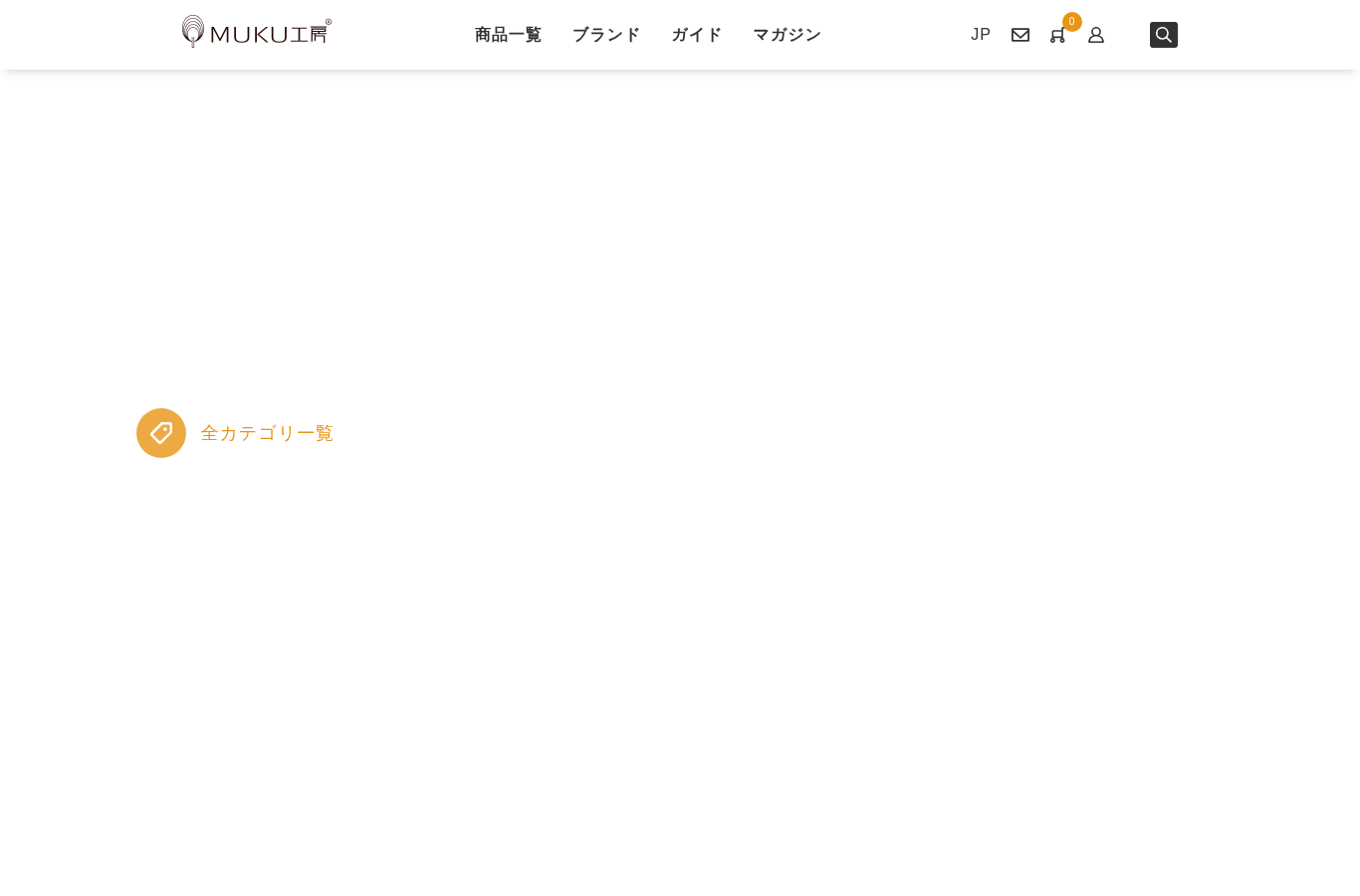Open the JP language selector

981,35
